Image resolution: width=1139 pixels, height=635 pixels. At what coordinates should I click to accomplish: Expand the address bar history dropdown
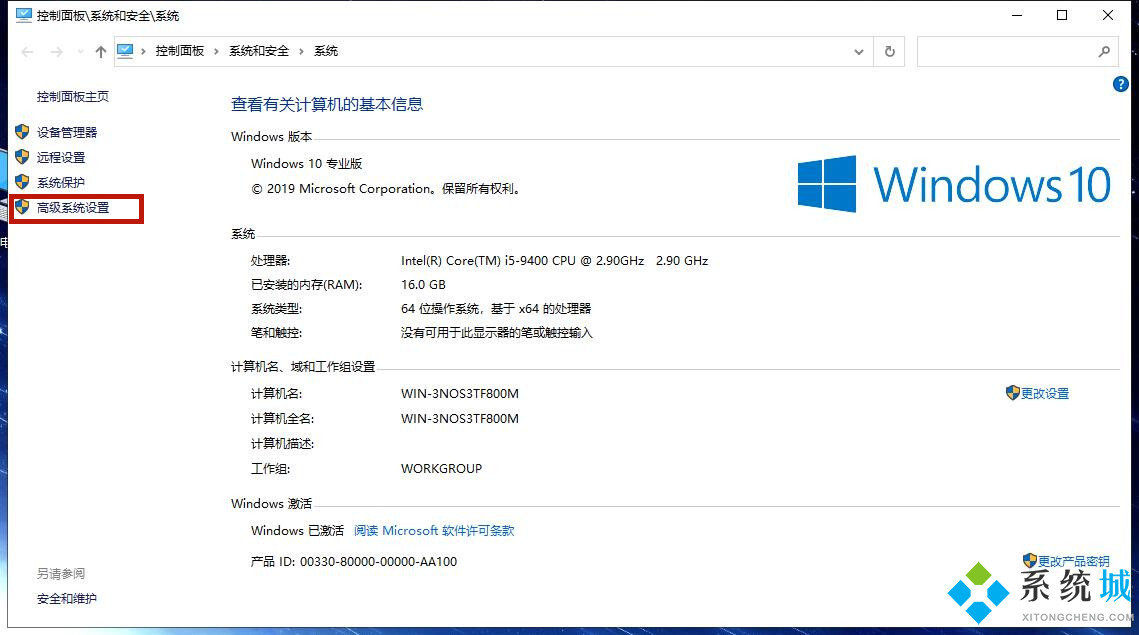click(859, 52)
